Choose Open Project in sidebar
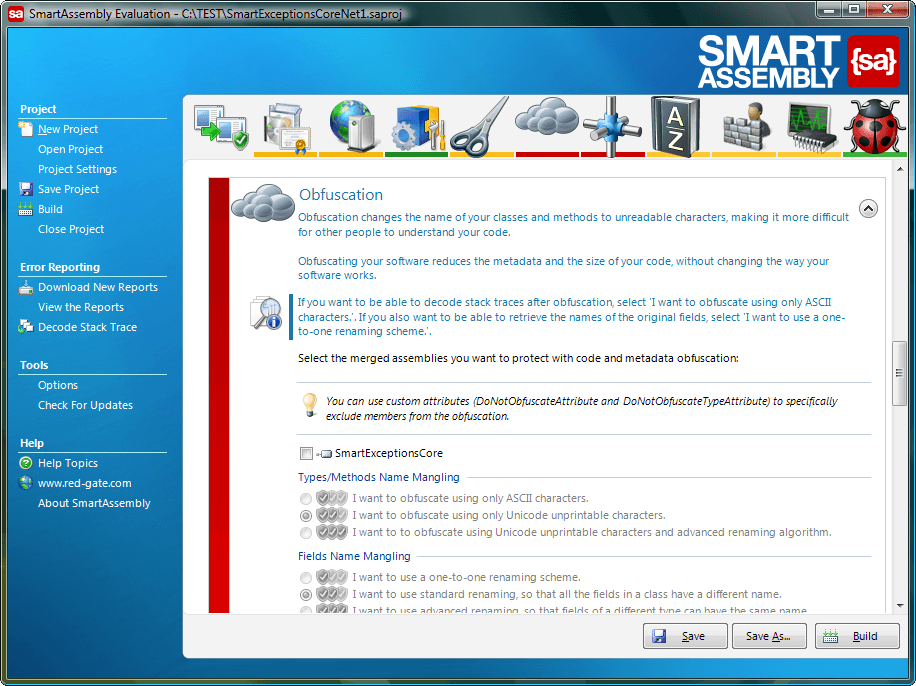Image resolution: width=916 pixels, height=686 pixels. (x=71, y=149)
